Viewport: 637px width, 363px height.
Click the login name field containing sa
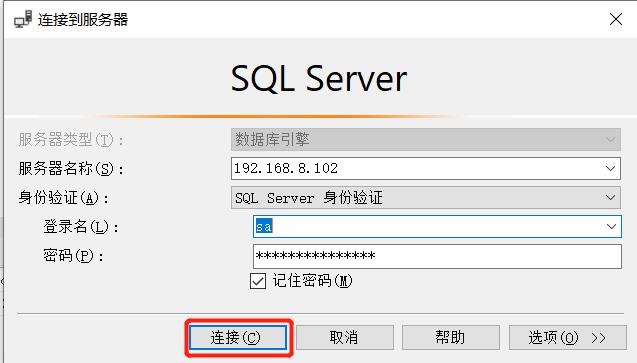[437, 227]
